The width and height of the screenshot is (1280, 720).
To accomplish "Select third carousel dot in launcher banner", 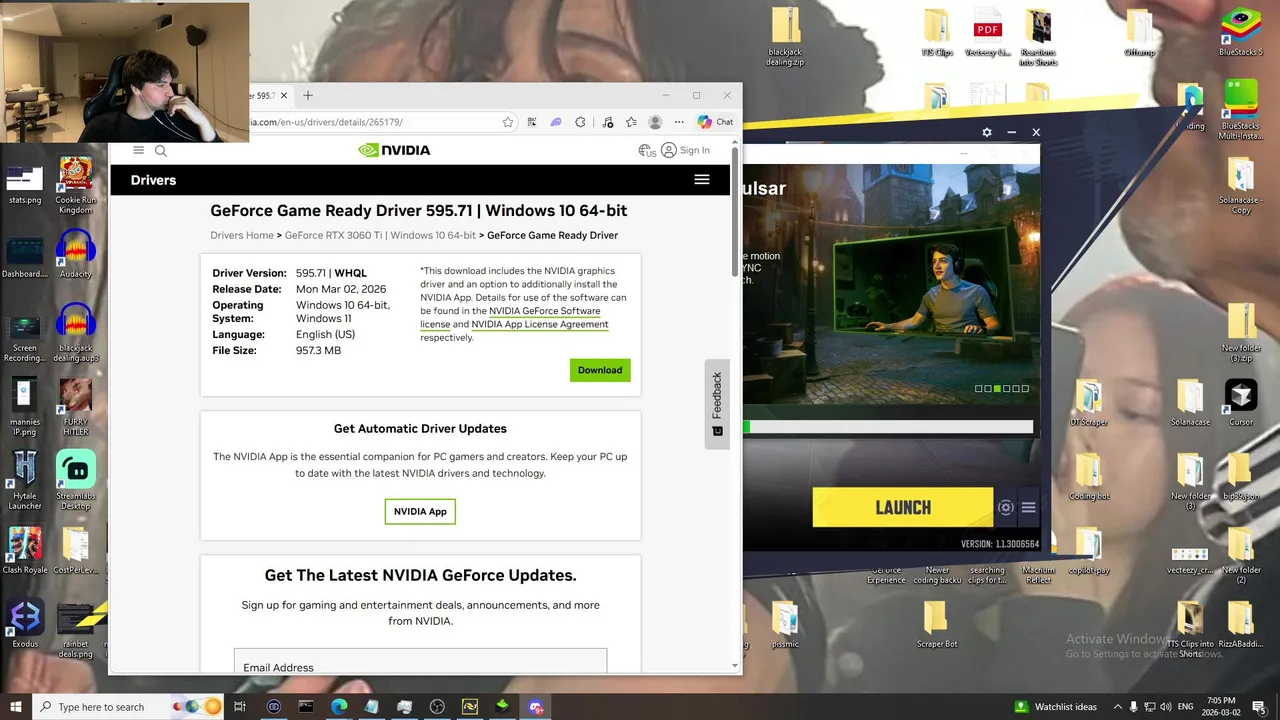I will [997, 388].
